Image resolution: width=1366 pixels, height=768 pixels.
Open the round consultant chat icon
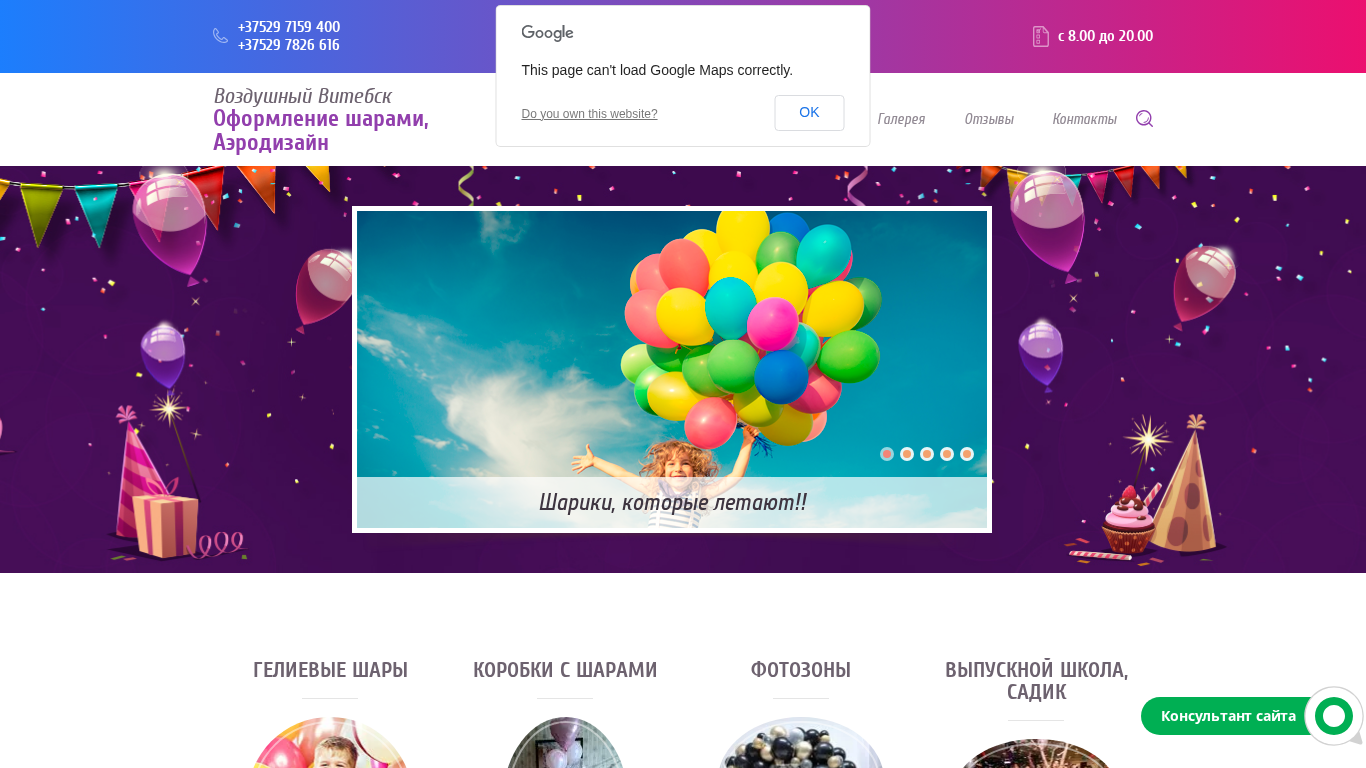click(1334, 716)
